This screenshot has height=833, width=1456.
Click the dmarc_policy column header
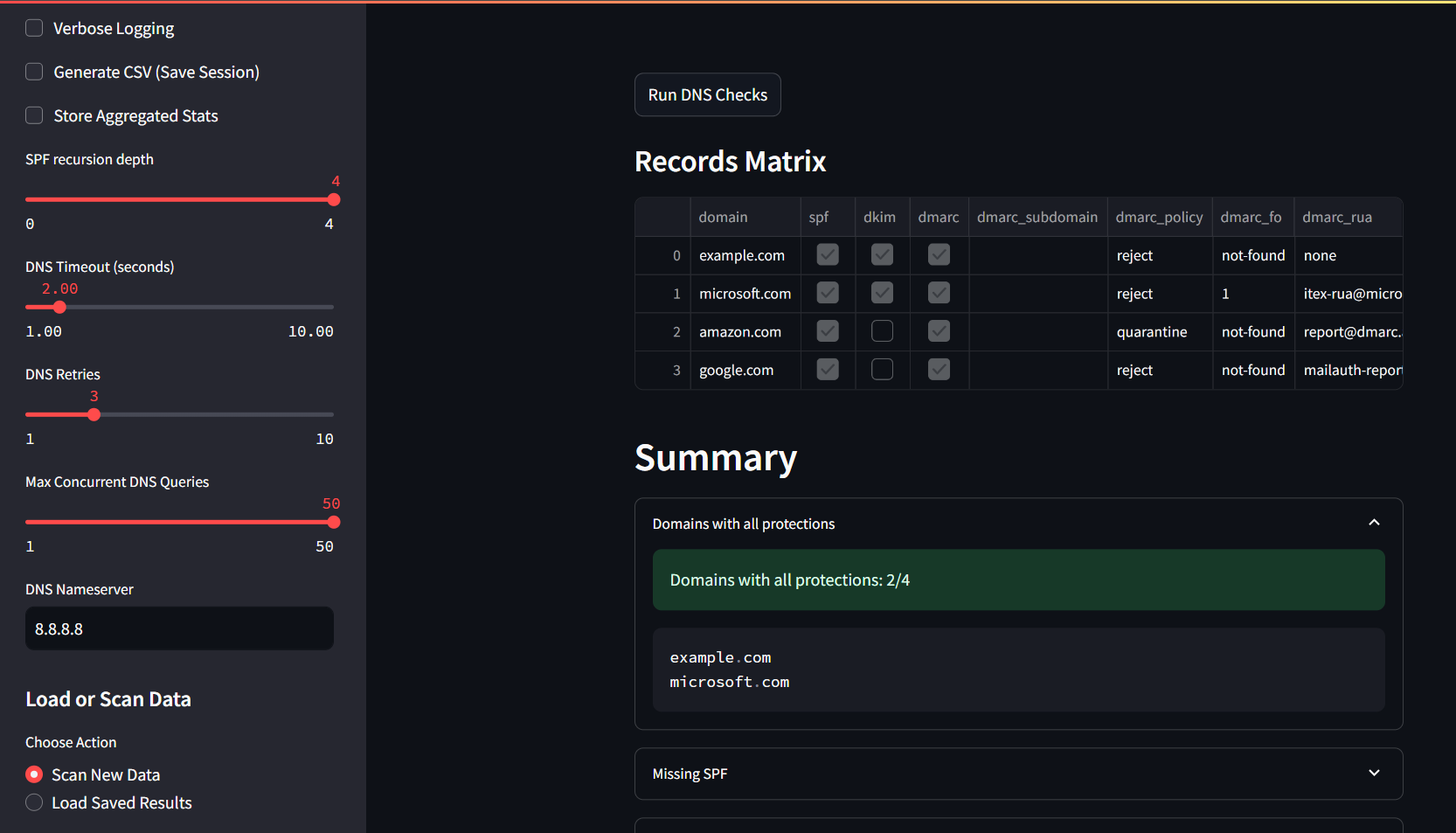1158,217
